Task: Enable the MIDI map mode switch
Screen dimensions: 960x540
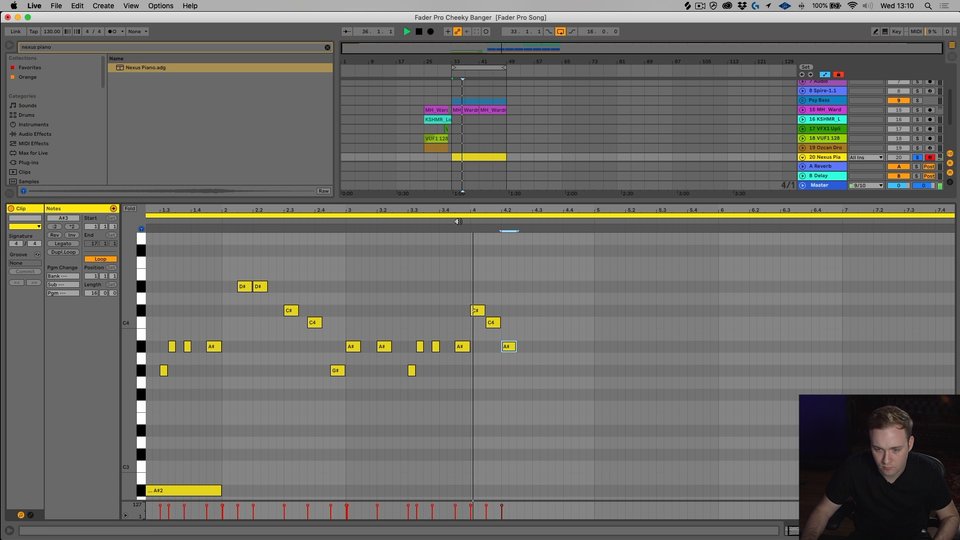Action: [916, 31]
